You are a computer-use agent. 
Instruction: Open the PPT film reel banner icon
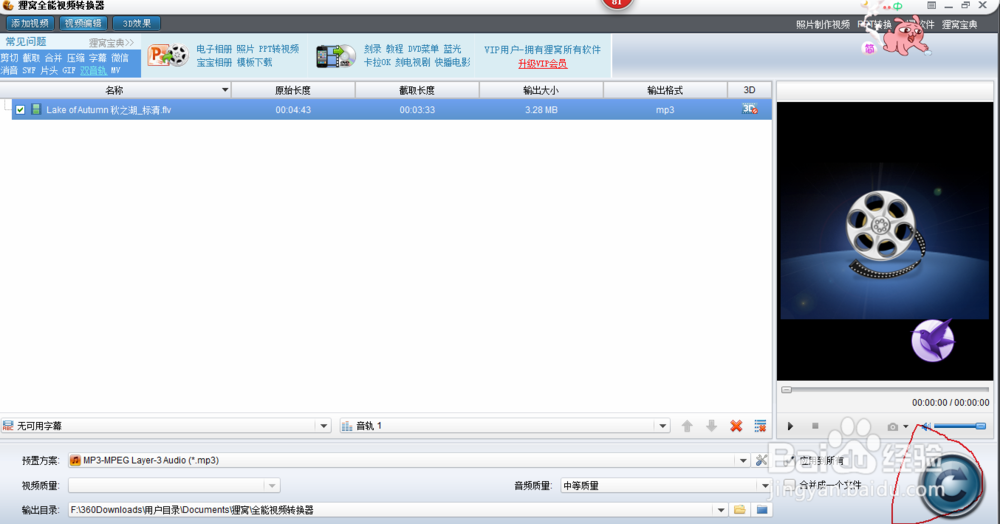coord(168,55)
